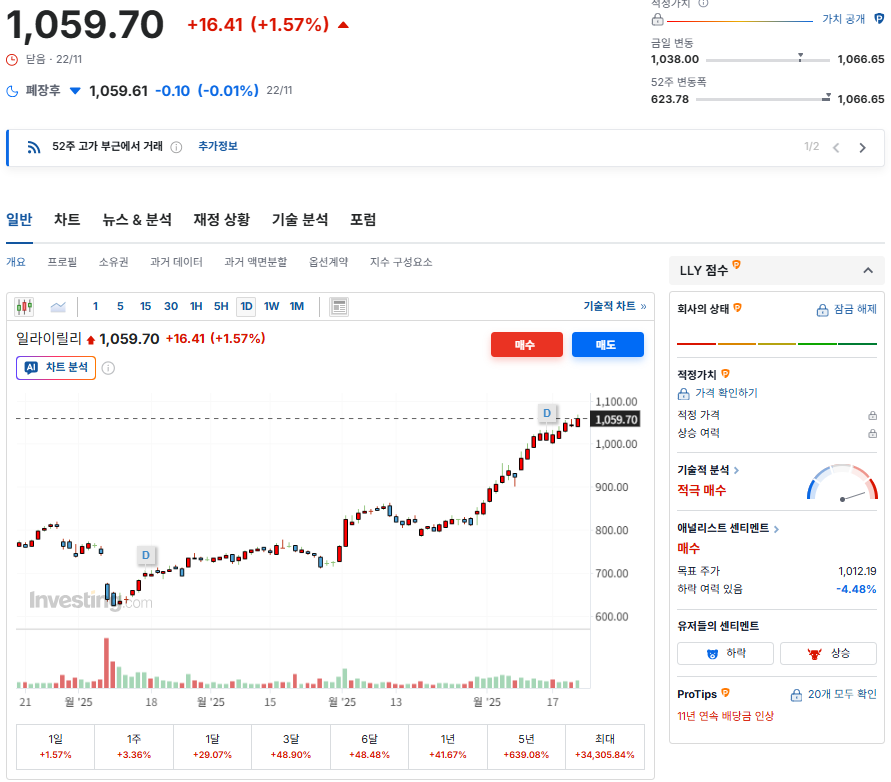Image resolution: width=891 pixels, height=782 pixels.
Task: Open the 기술 분석 tab
Action: (x=300, y=220)
